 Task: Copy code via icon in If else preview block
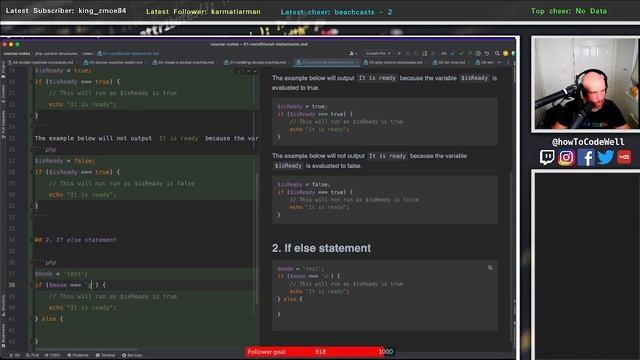point(490,268)
